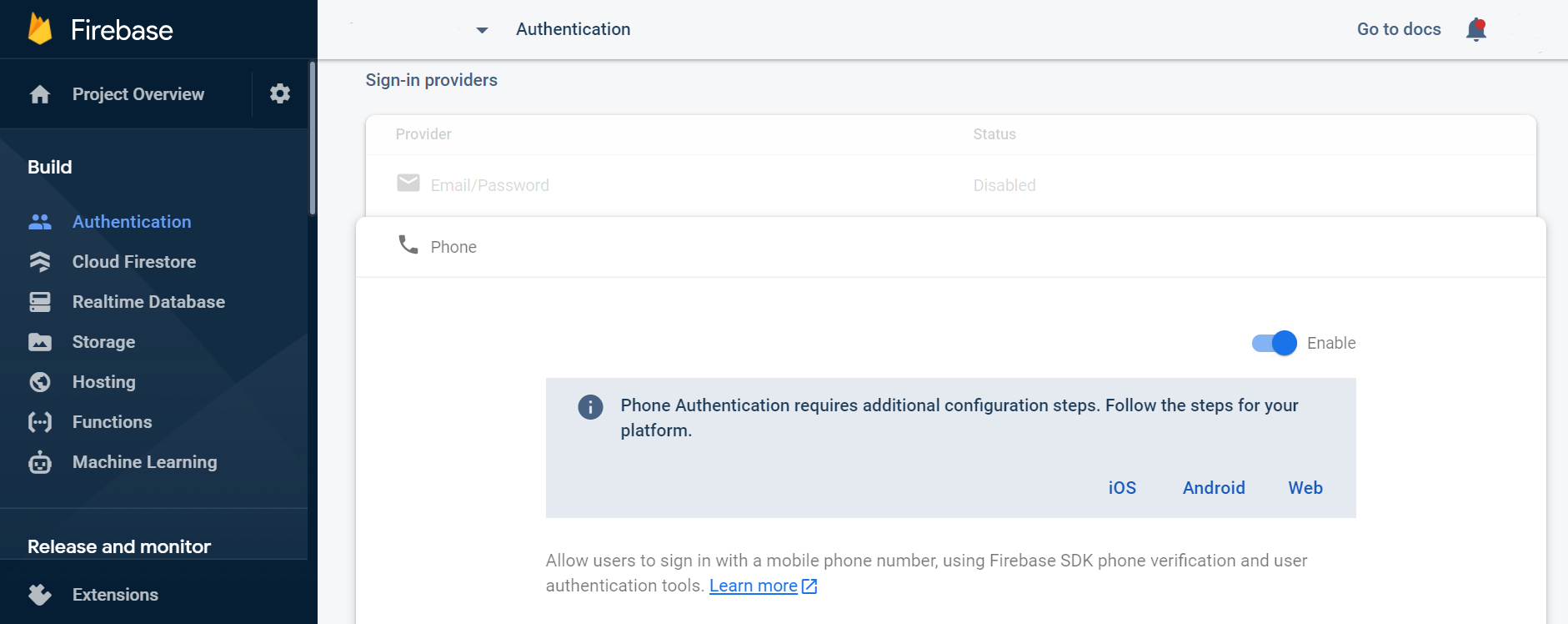Open Realtime Database from sidebar
Viewport: 1568px width, 624px height.
[148, 302]
